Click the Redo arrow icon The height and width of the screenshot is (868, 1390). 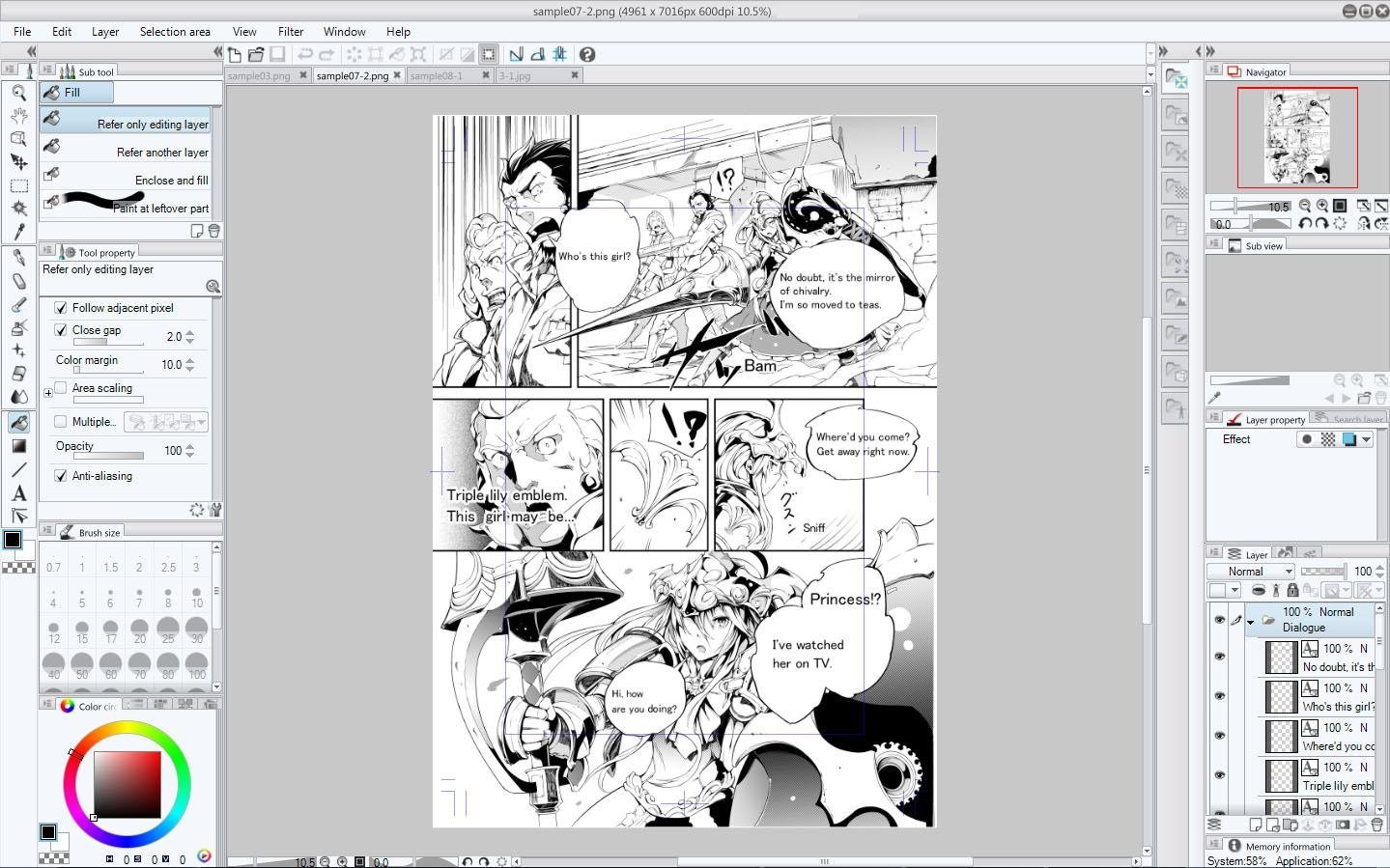[326, 55]
